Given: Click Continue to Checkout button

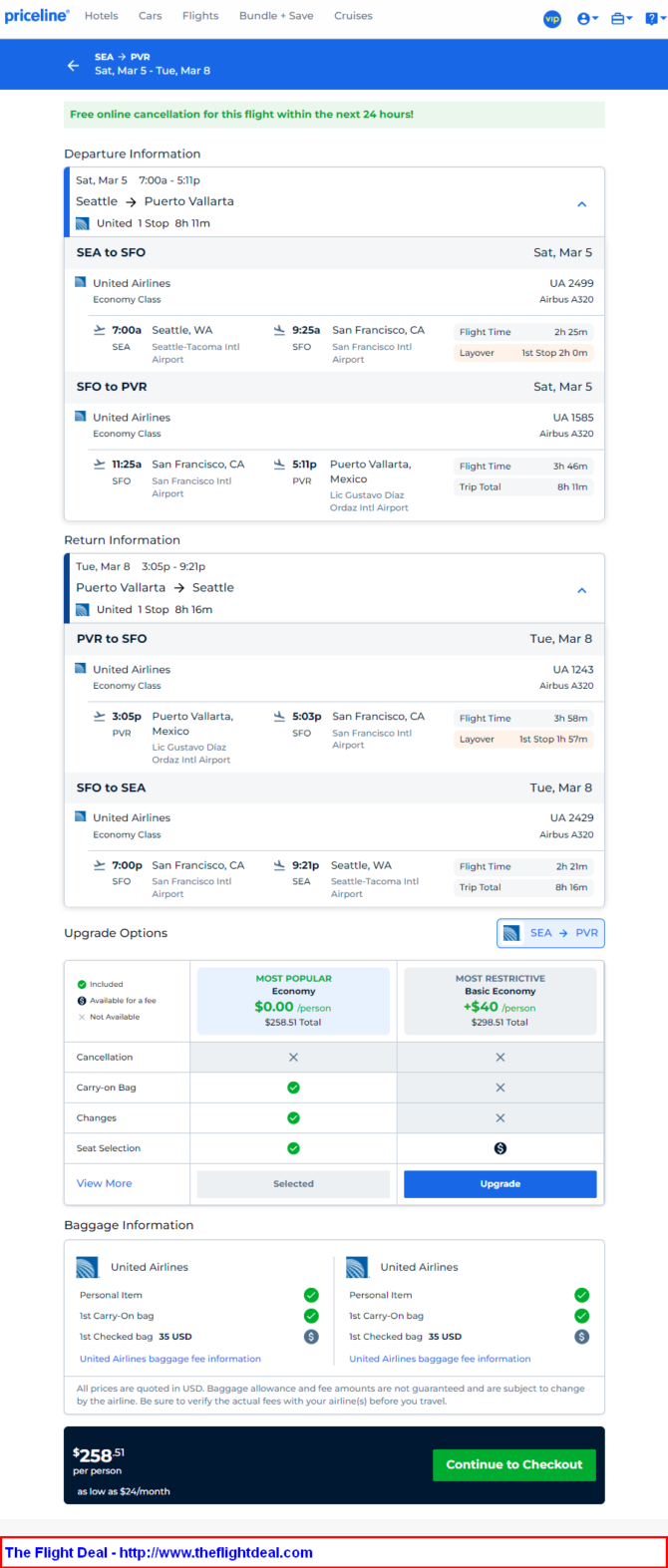Looking at the screenshot, I should click(x=514, y=1464).
